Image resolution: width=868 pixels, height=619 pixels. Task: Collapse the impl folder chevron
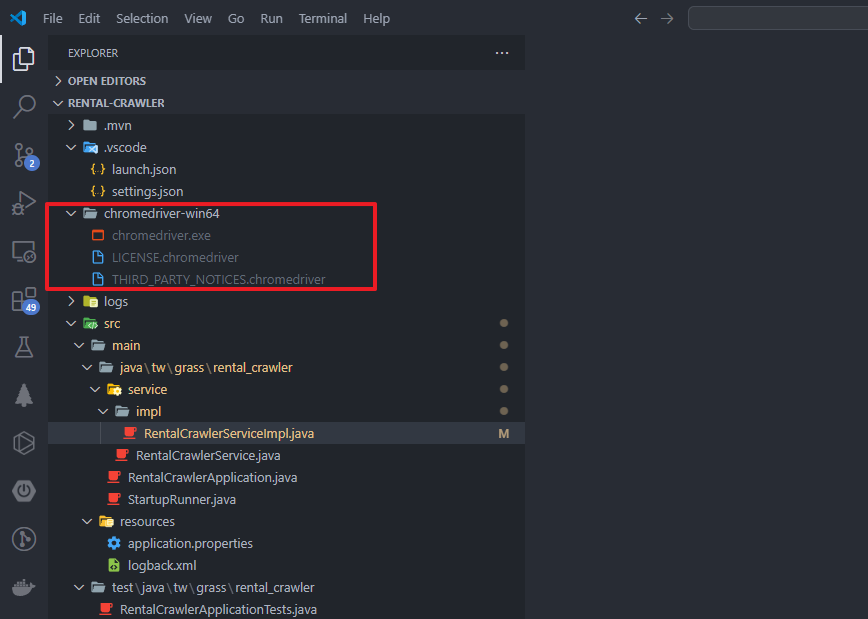103,411
